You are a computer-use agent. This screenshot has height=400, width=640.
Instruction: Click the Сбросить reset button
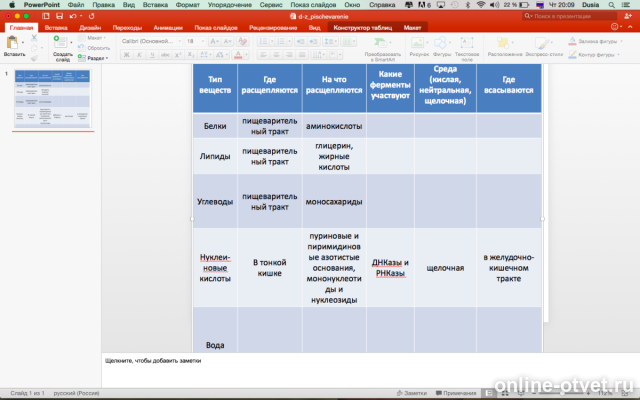[94, 48]
